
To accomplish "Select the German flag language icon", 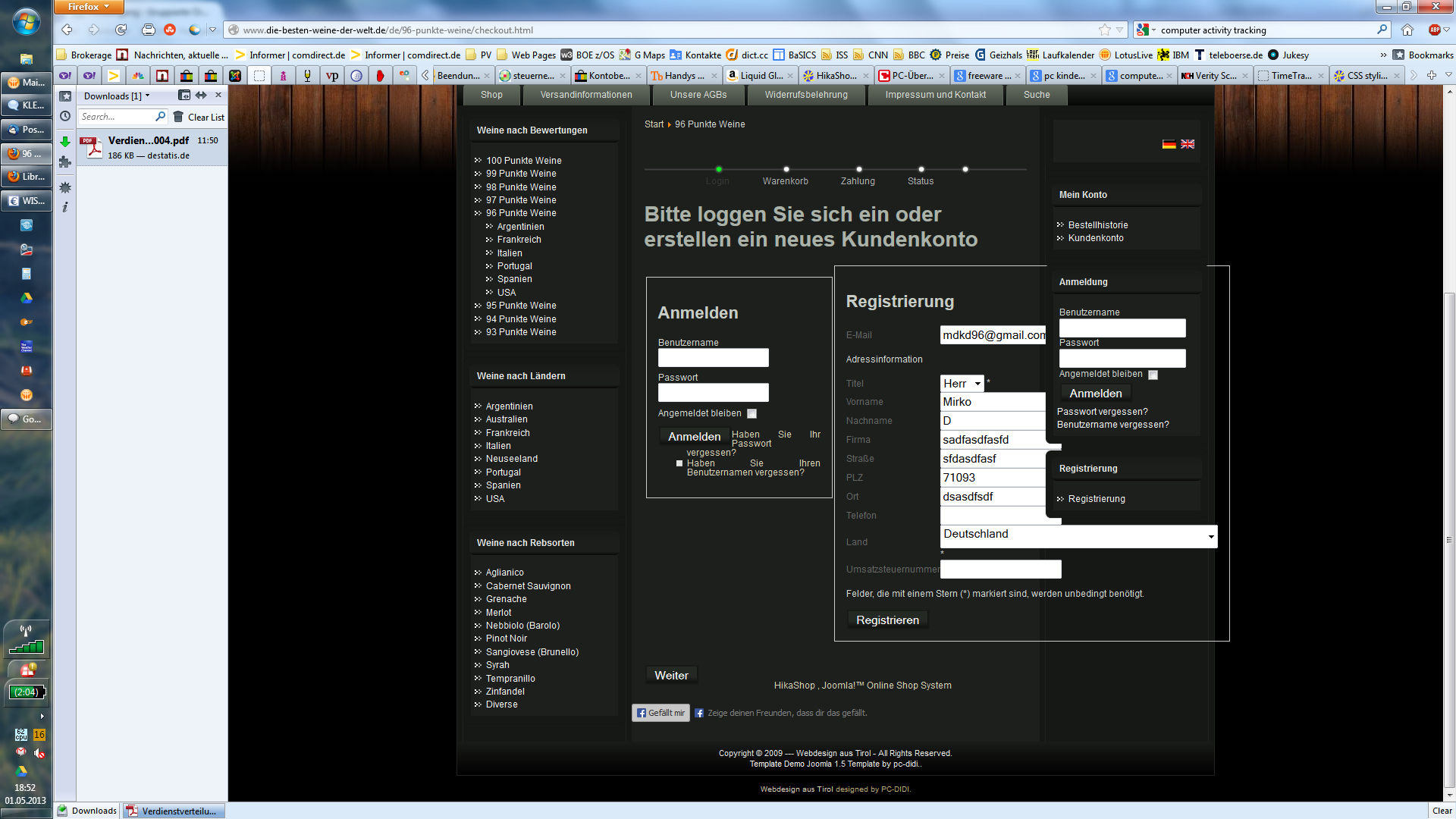I will coord(1169,144).
